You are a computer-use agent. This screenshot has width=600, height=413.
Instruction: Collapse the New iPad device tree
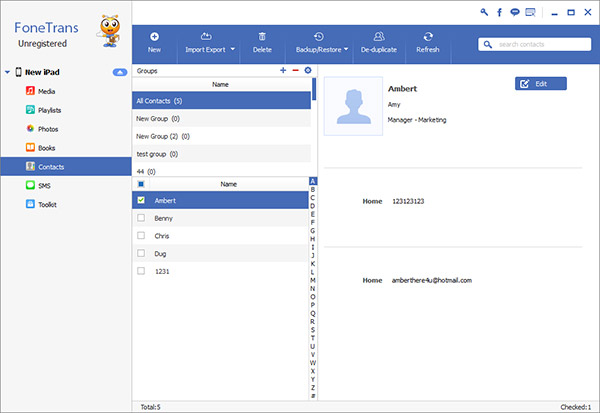tap(7, 72)
